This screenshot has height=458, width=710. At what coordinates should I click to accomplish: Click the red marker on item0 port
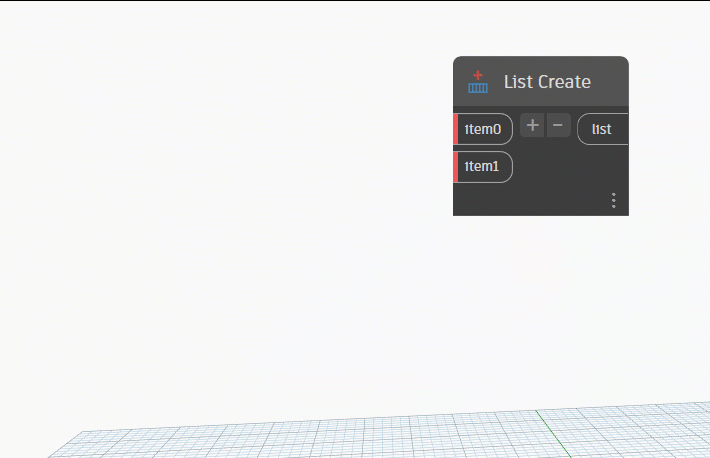(456, 129)
